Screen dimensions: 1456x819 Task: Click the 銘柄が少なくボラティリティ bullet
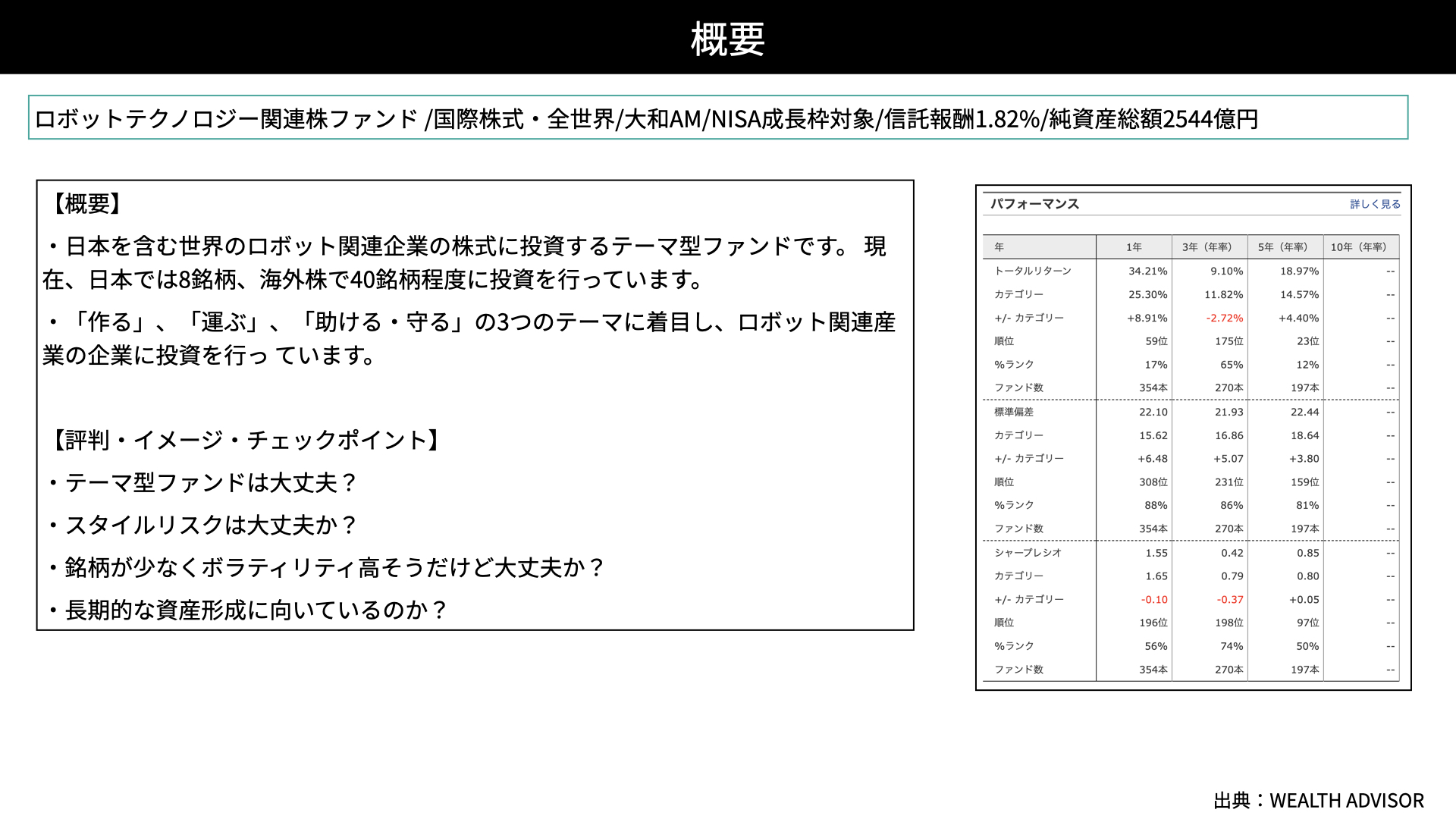(327, 567)
